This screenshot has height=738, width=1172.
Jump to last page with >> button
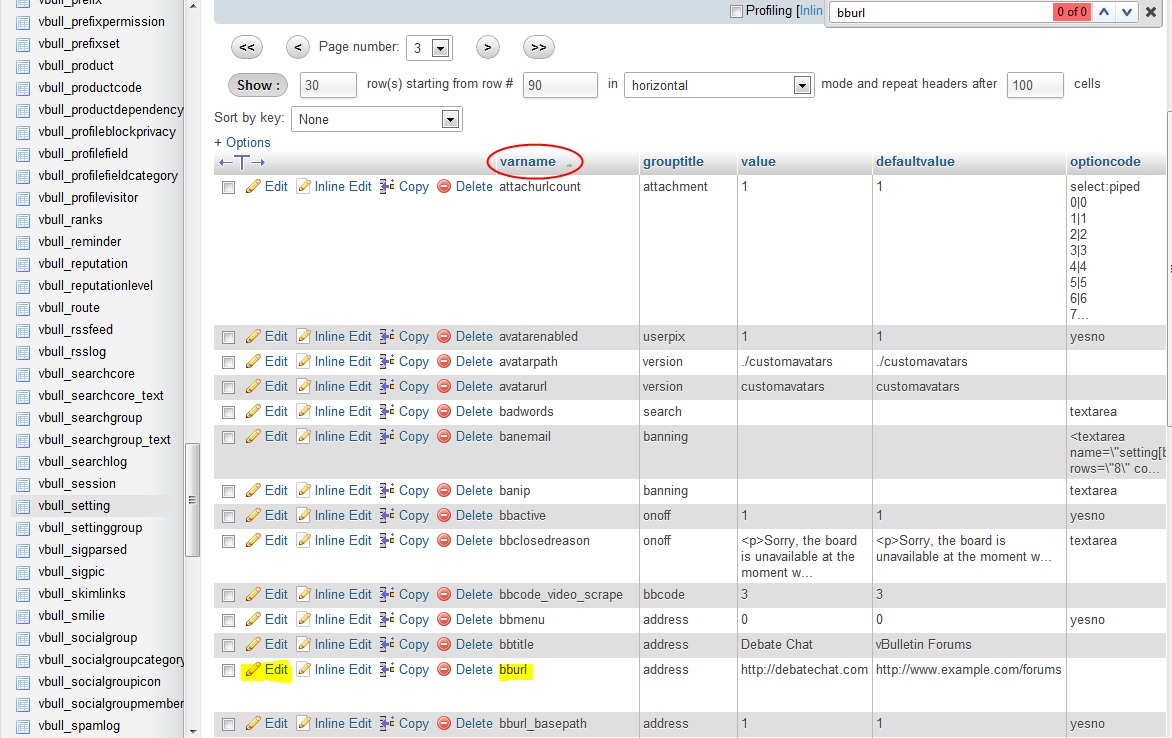click(x=538, y=47)
